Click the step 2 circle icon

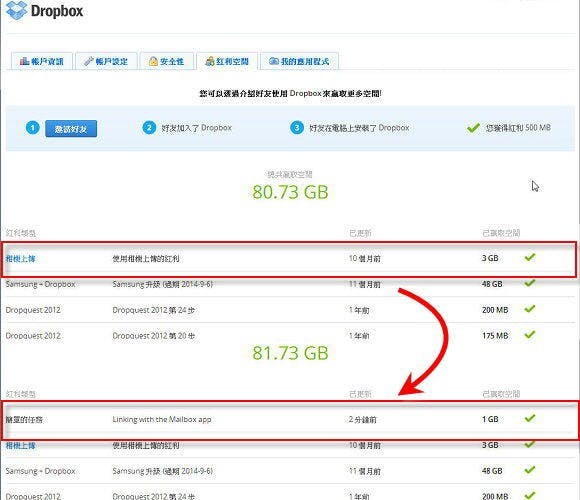149,128
